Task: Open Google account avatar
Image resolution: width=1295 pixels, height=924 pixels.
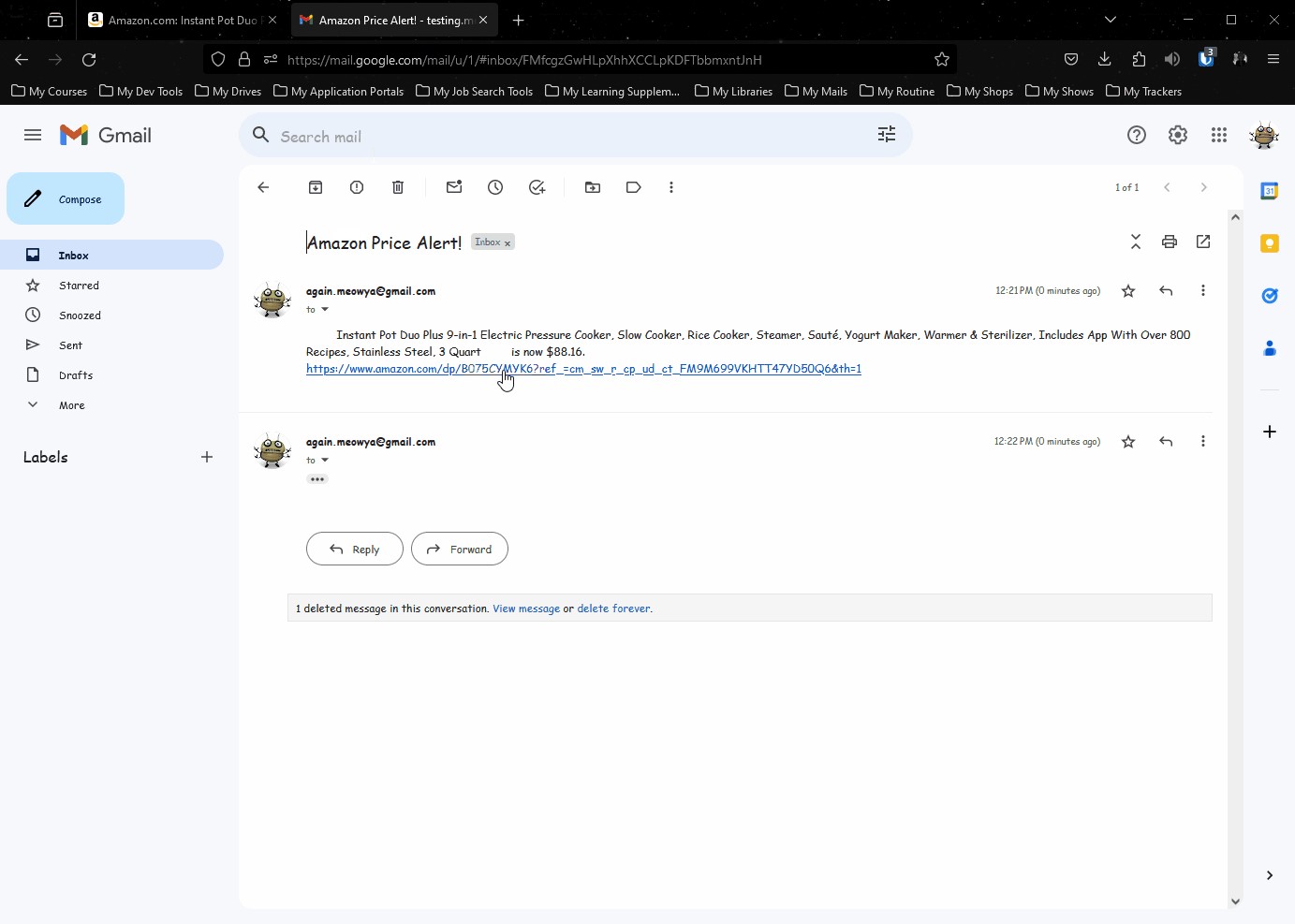Action: pos(1264,135)
